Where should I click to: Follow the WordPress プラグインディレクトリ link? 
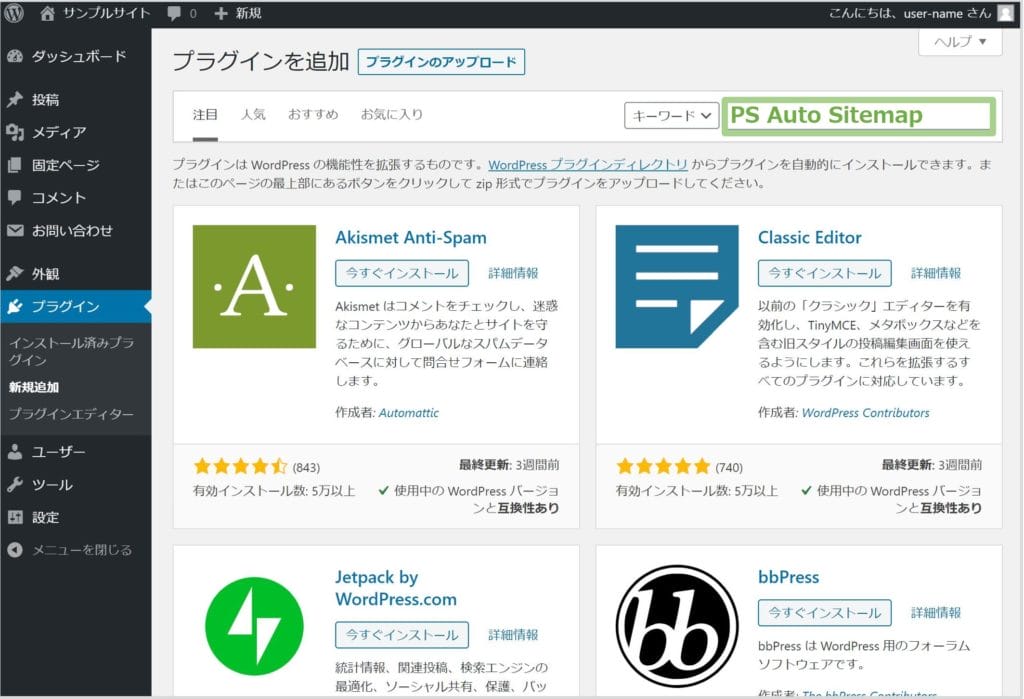click(x=588, y=165)
